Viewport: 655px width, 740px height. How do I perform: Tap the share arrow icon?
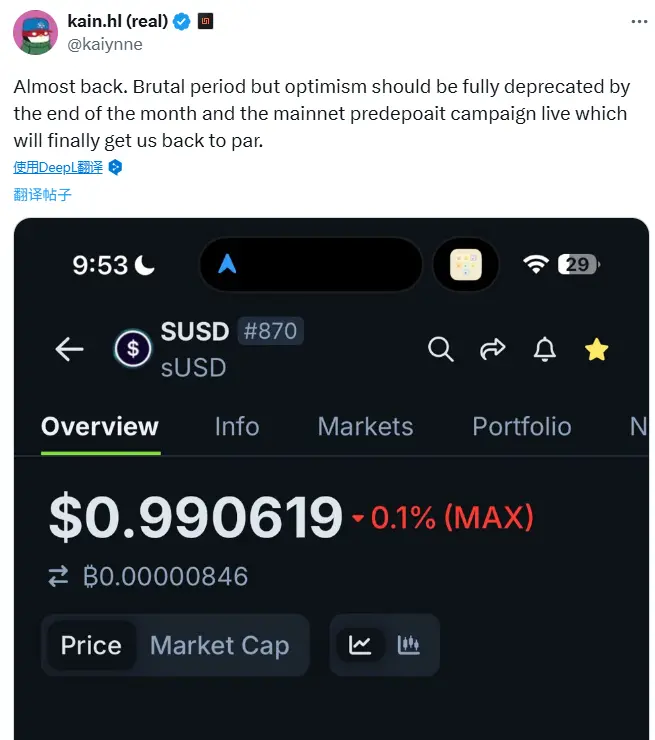(492, 348)
